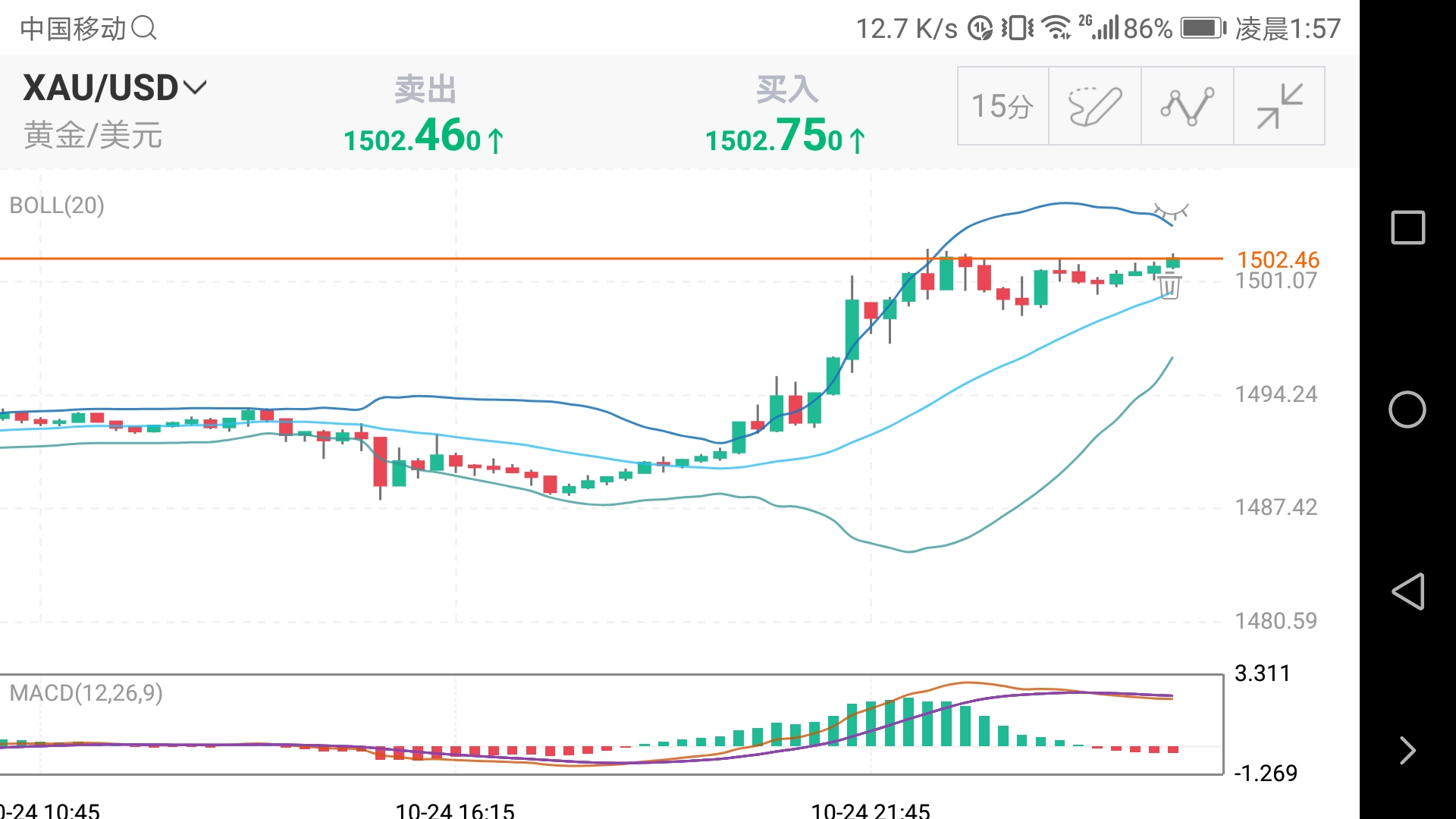Toggle the closed-eye visibility icon on chart
The width and height of the screenshot is (1456, 819).
click(x=1171, y=212)
